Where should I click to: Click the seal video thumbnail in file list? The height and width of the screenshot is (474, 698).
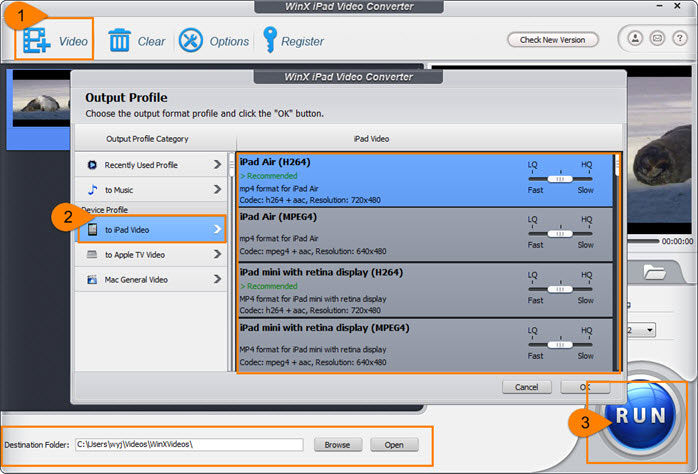tap(41, 98)
